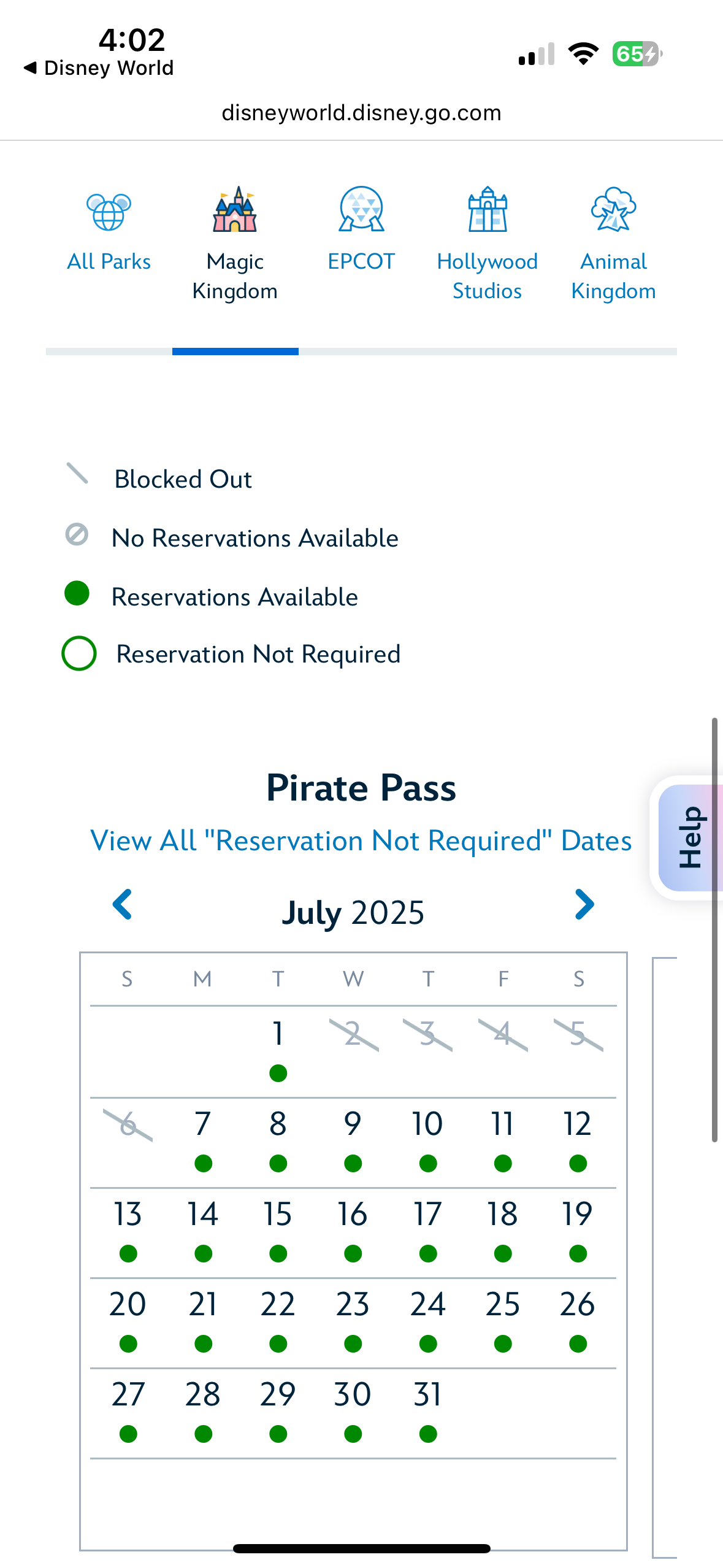
Task: Open the Help side tab
Action: tap(689, 837)
